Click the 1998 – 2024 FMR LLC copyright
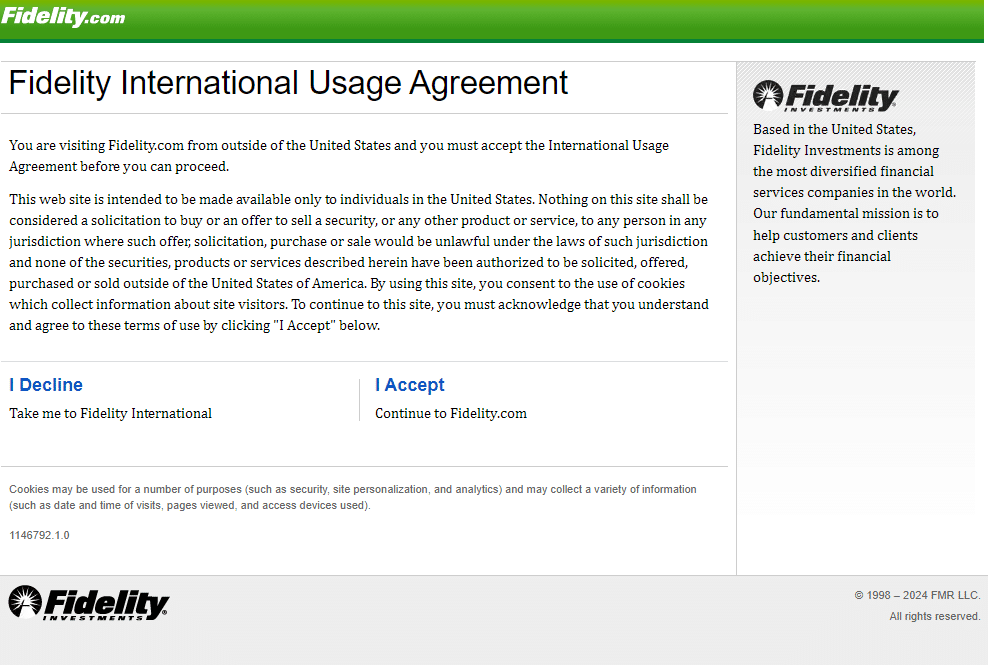The width and height of the screenshot is (989, 665). pyautogui.click(x=917, y=595)
